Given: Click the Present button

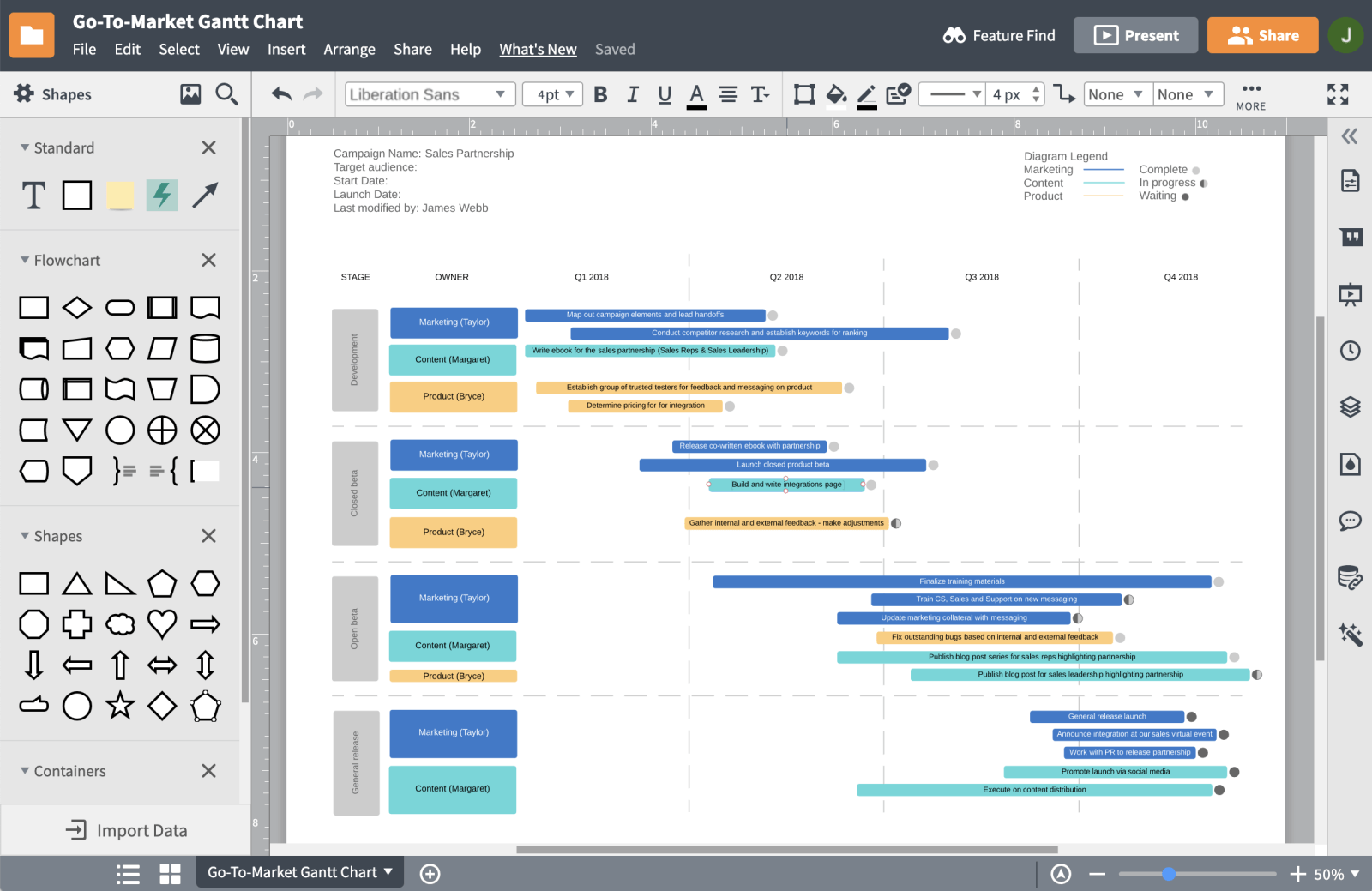Looking at the screenshot, I should click(1135, 35).
